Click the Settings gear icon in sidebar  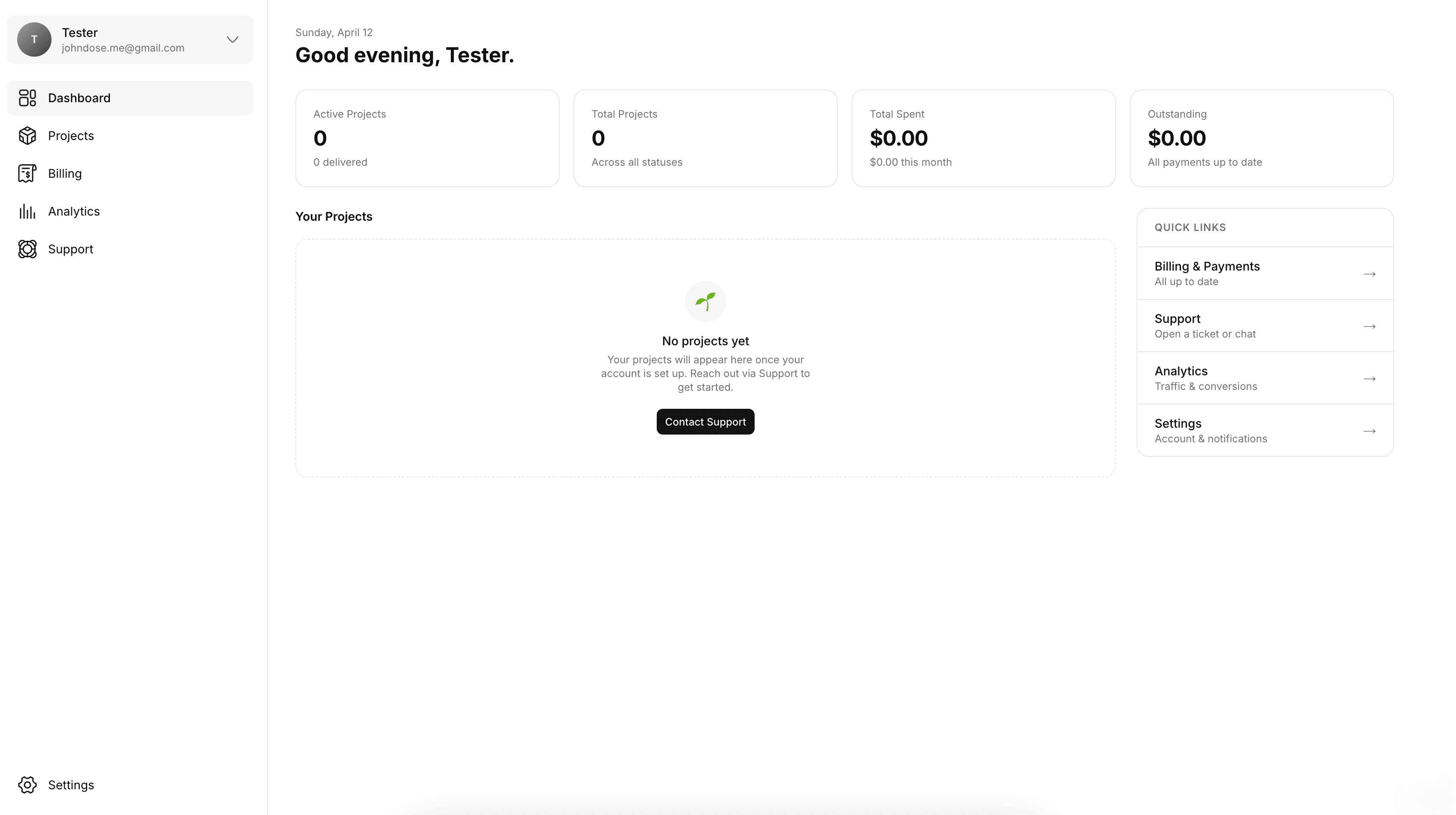27,785
